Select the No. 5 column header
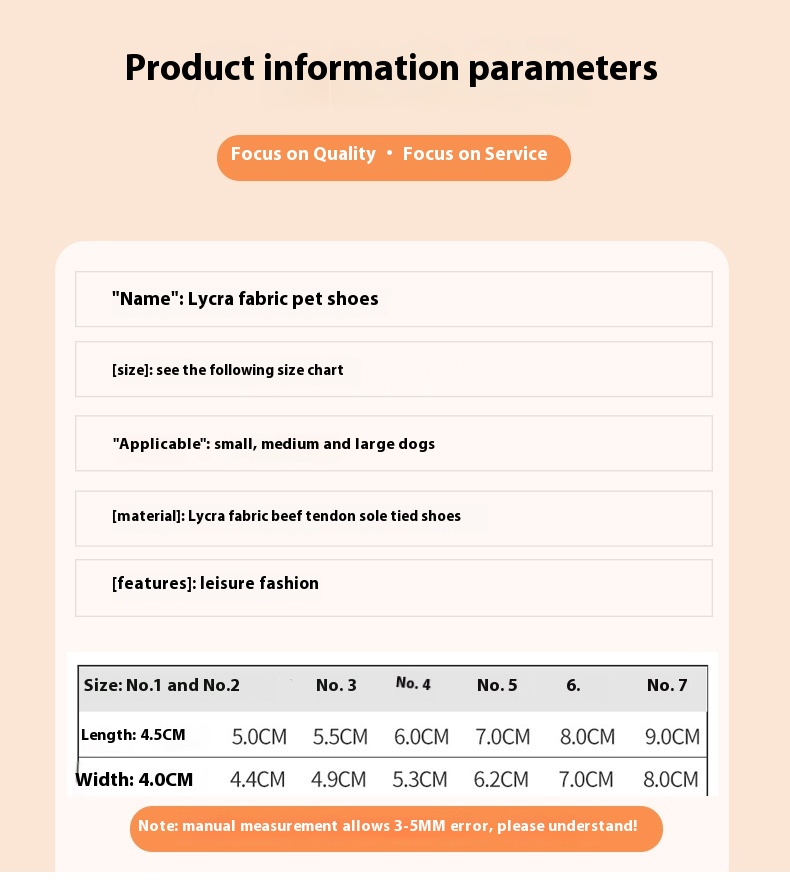Screen dimensions: 790x884 pyautogui.click(x=497, y=686)
